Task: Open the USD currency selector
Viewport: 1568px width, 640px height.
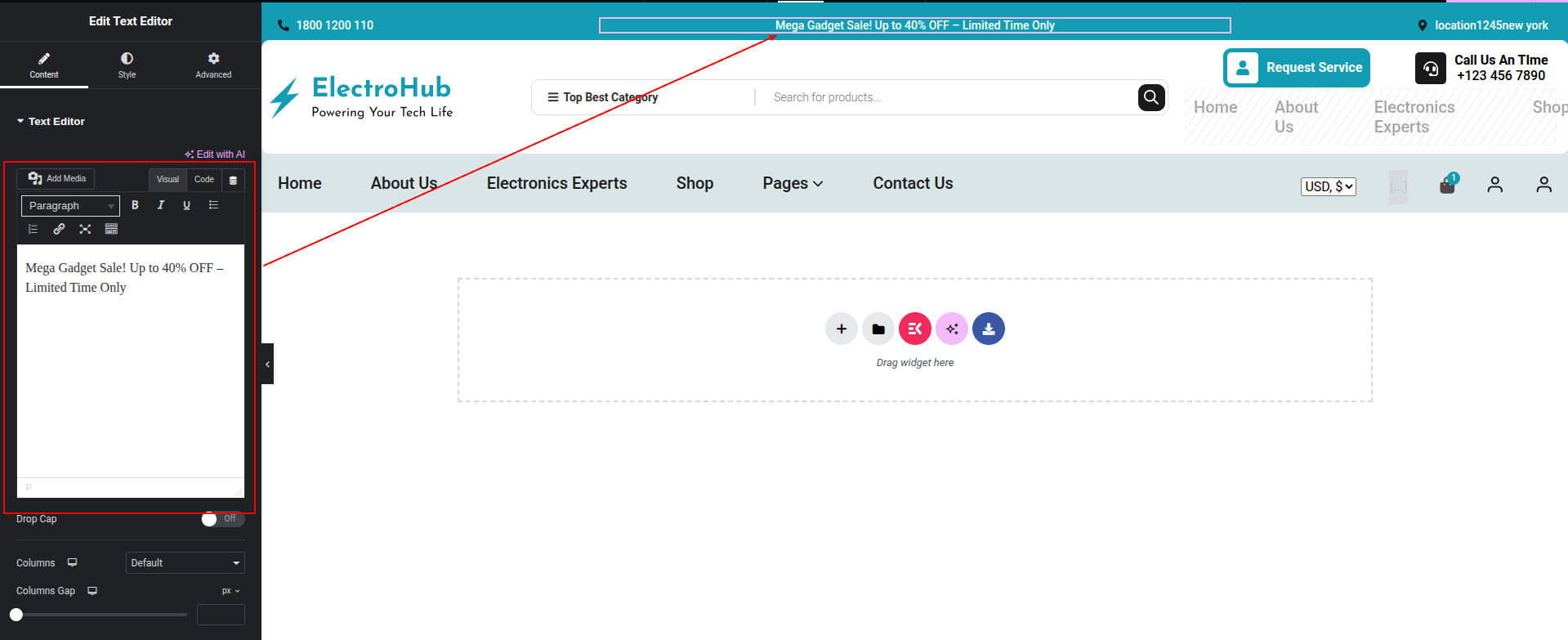Action: point(1328,186)
